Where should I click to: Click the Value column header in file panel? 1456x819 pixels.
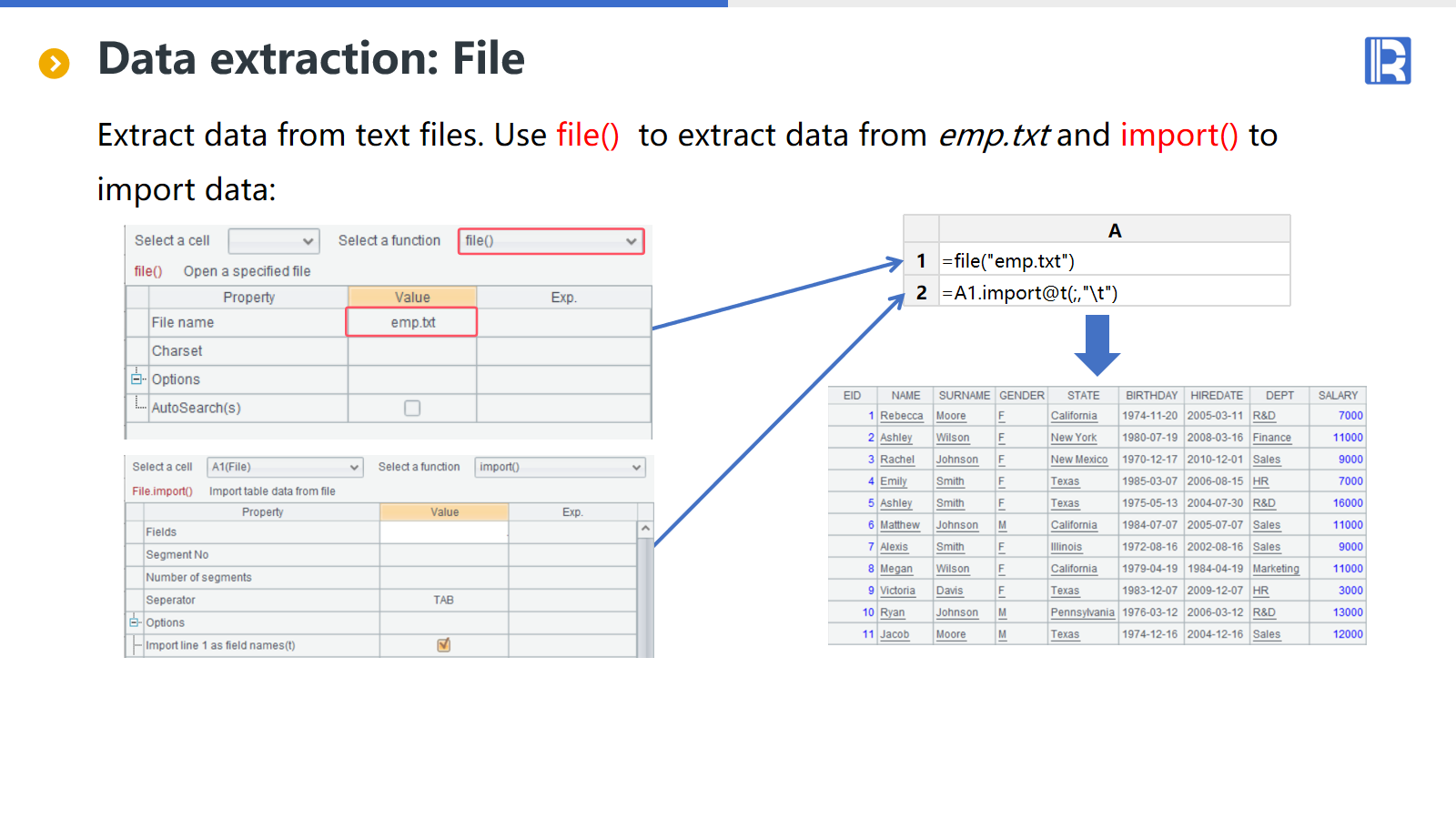412,298
